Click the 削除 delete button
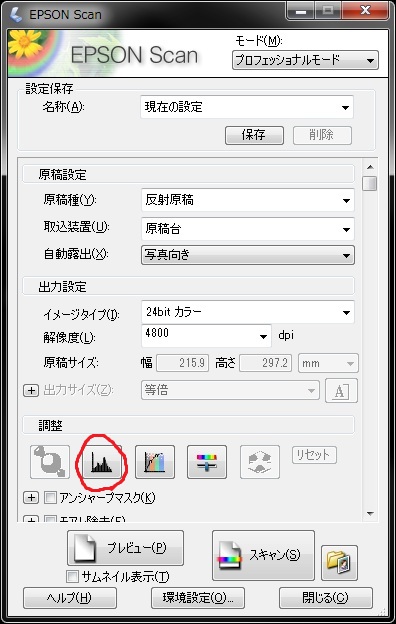396x624 pixels. pos(322,135)
